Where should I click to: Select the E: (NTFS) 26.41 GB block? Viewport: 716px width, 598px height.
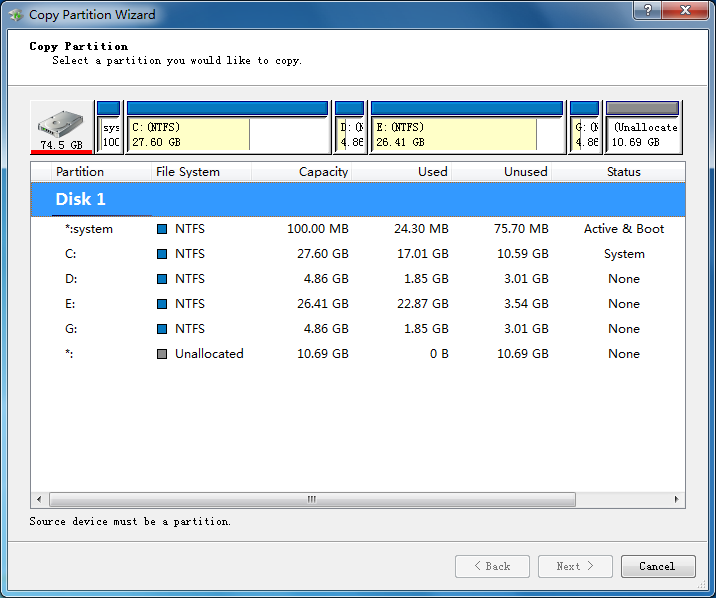(467, 127)
